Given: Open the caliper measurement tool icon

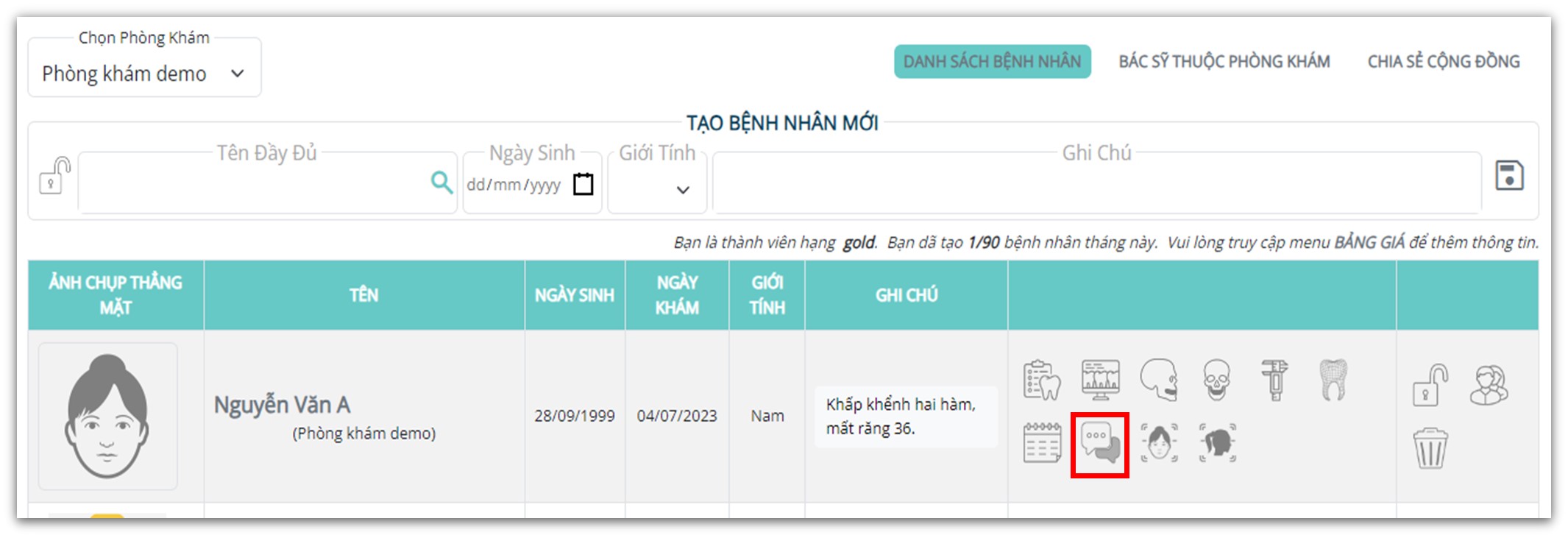Looking at the screenshot, I should 1274,380.
